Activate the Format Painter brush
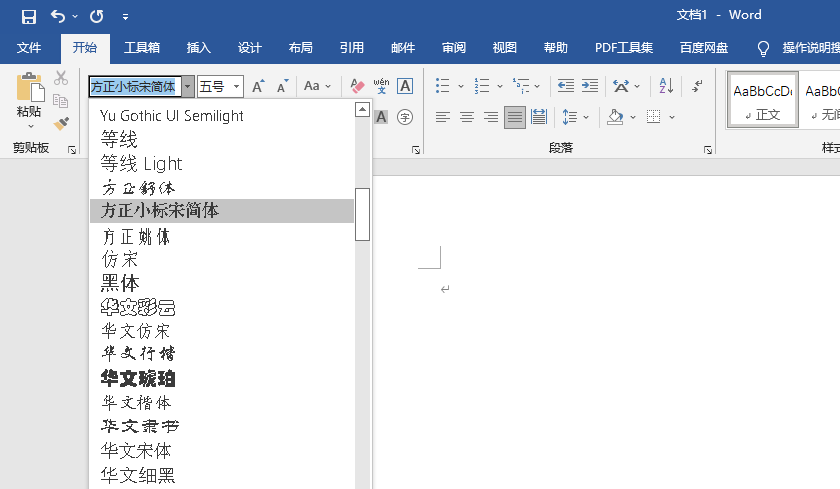Screen dimensions: 840x489 click(61, 123)
